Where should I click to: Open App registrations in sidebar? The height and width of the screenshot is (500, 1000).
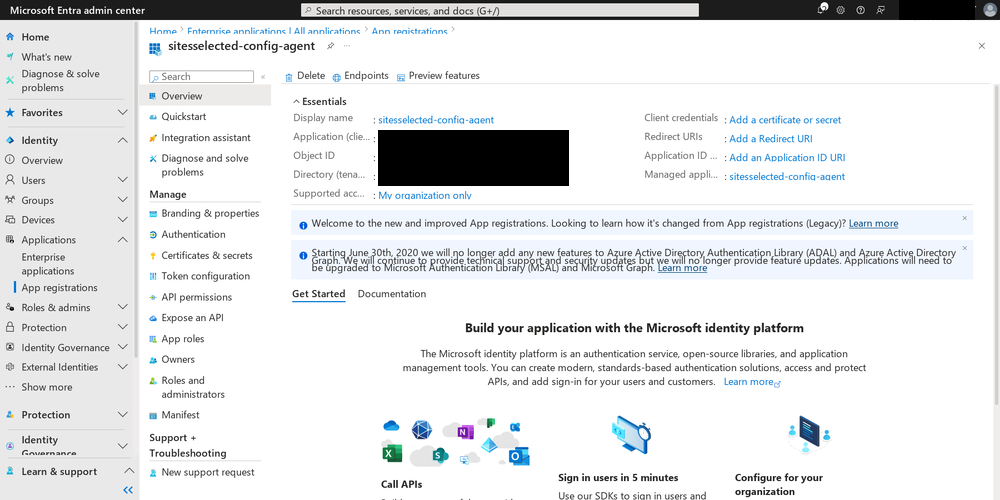59,288
